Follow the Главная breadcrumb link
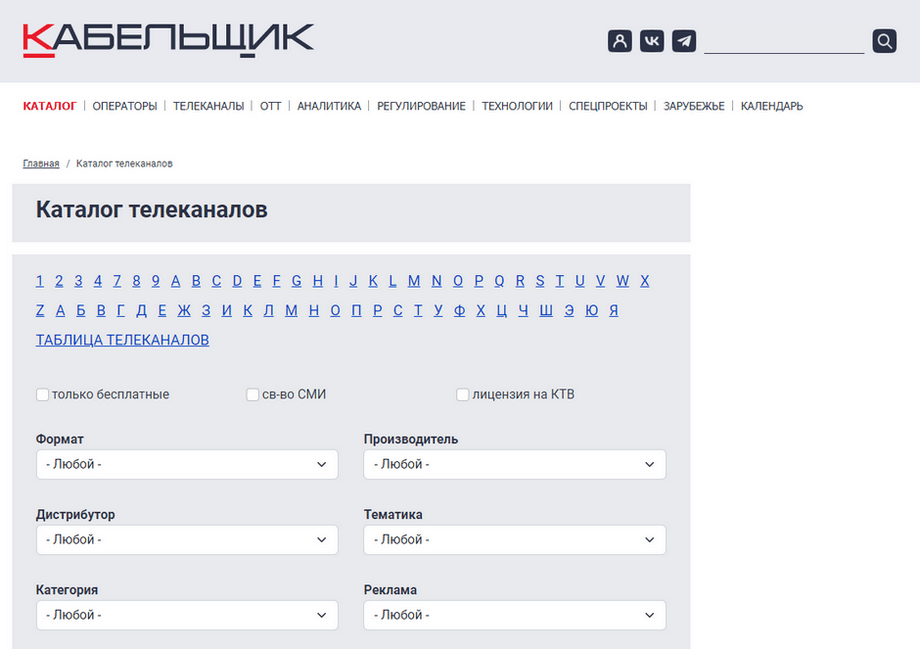Image resolution: width=920 pixels, height=649 pixels. tap(41, 164)
